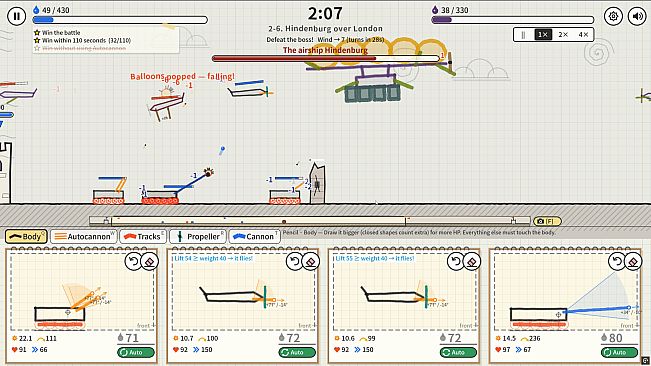Screen dimensions: 651x366
Task: Pause using the speed bar pause symbol
Action: click(523, 34)
